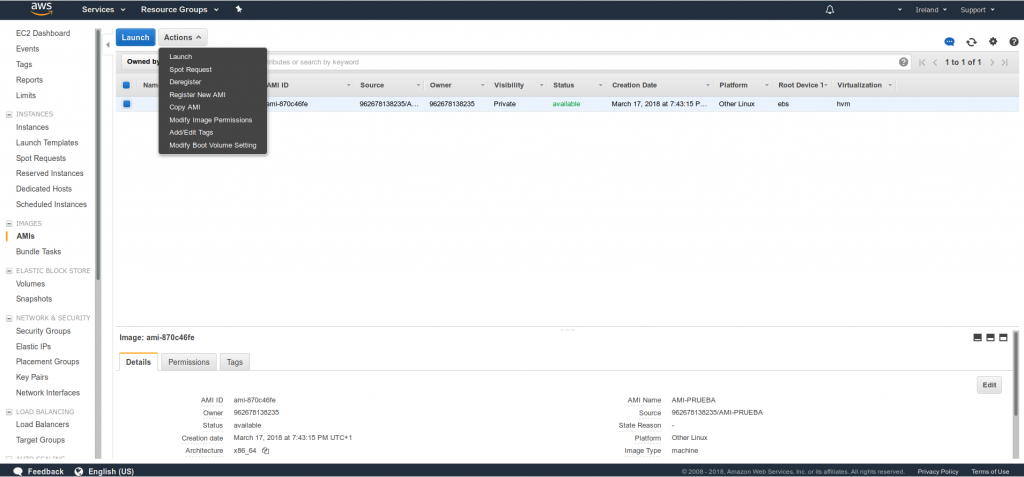Click the blue feedback chat bubble icon
Screen dimensions: 1024x477
click(x=949, y=42)
